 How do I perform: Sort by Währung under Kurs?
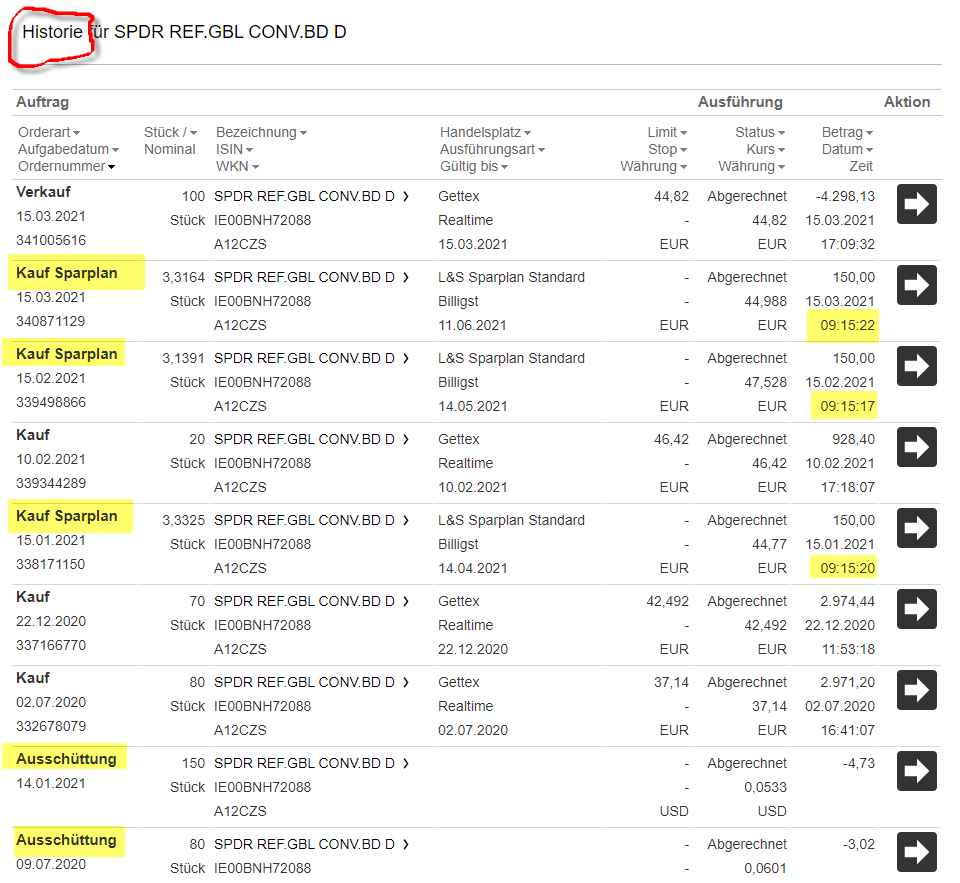click(752, 167)
